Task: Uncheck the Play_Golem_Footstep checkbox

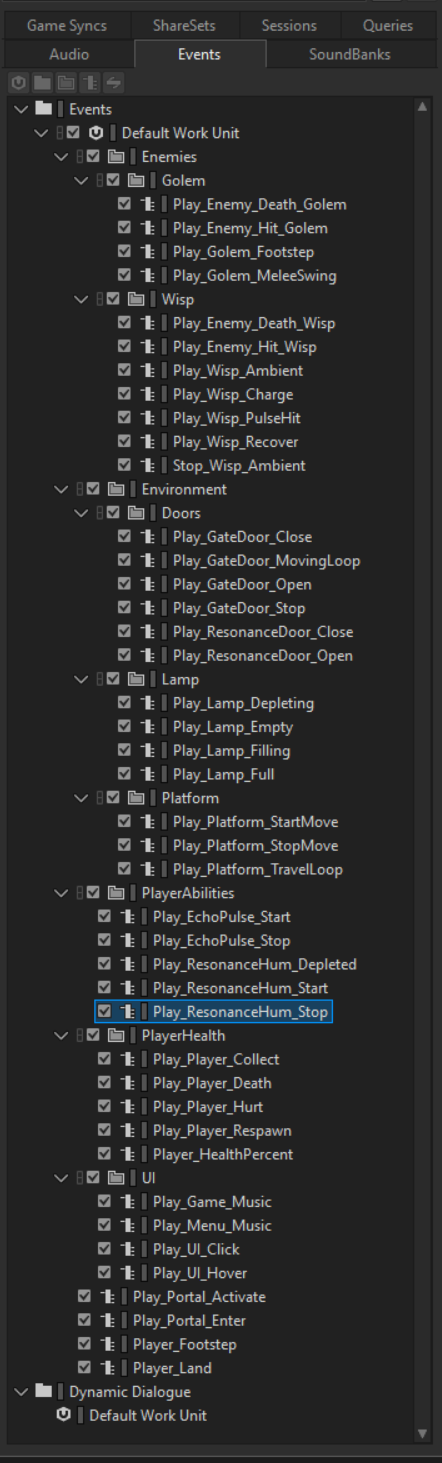Action: coord(124,252)
